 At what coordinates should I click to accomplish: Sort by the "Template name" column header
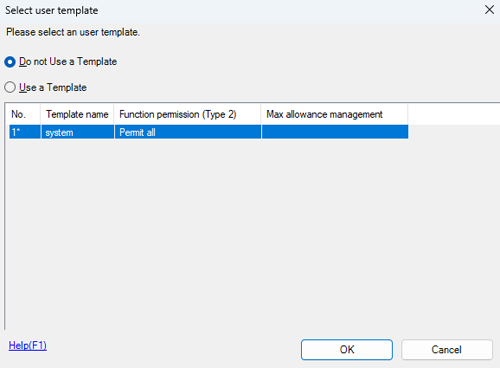tap(77, 114)
